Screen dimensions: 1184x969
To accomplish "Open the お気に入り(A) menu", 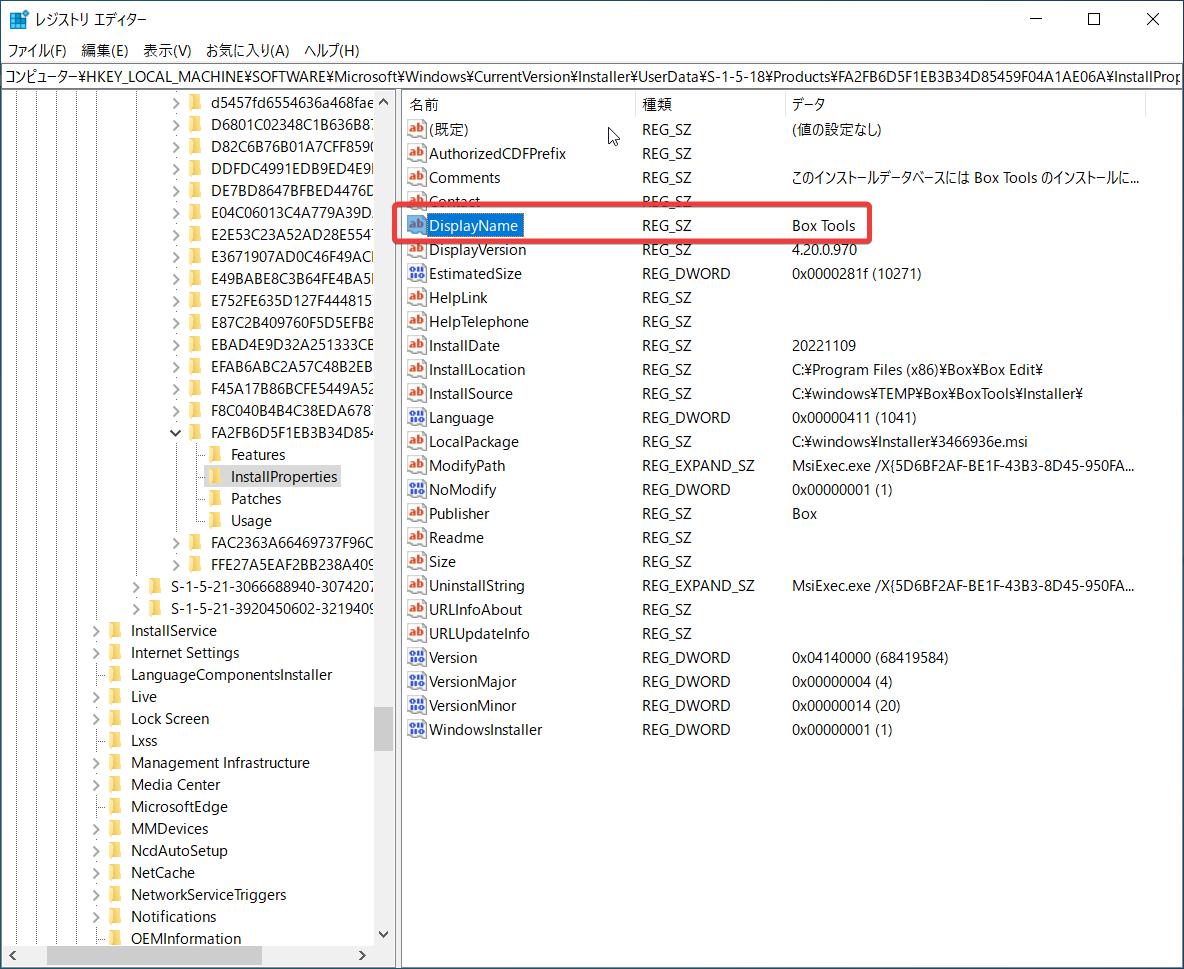I will pos(247,50).
